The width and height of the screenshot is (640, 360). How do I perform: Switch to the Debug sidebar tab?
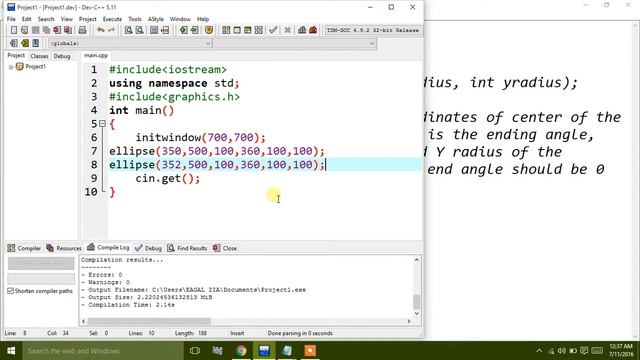[x=62, y=56]
